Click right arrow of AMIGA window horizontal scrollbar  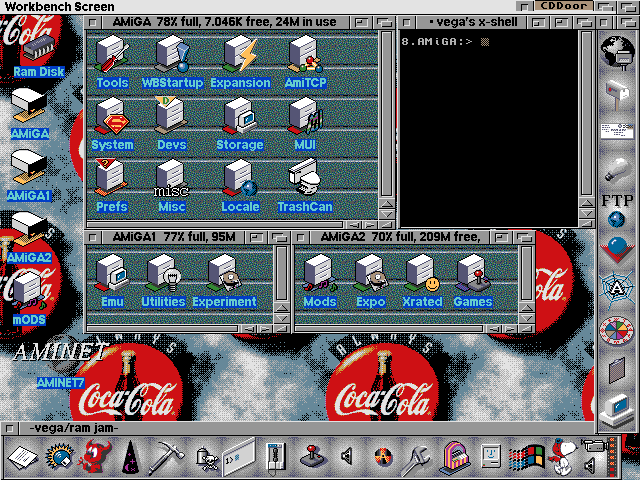point(370,224)
